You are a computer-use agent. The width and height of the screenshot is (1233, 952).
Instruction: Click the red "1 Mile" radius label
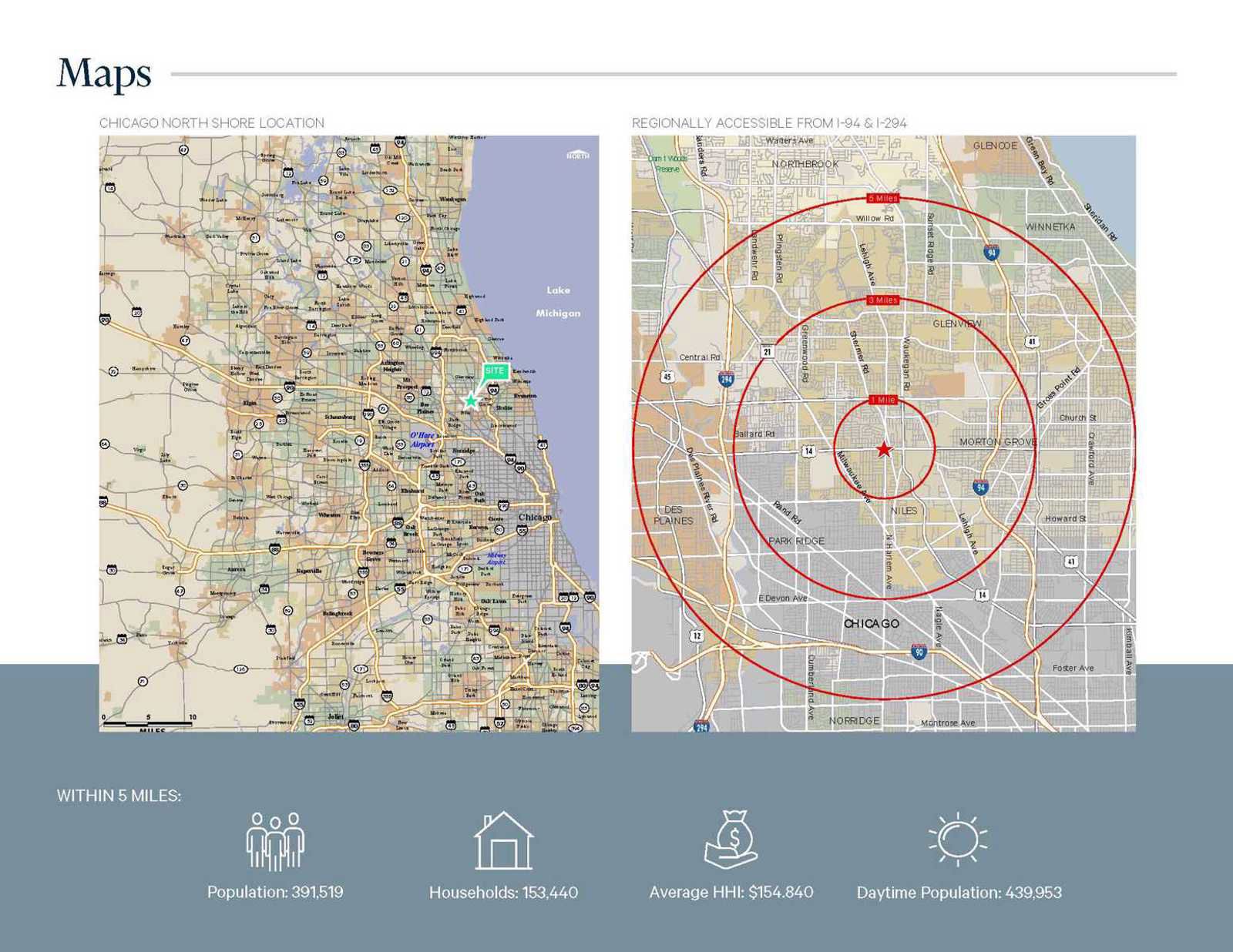pyautogui.click(x=883, y=400)
